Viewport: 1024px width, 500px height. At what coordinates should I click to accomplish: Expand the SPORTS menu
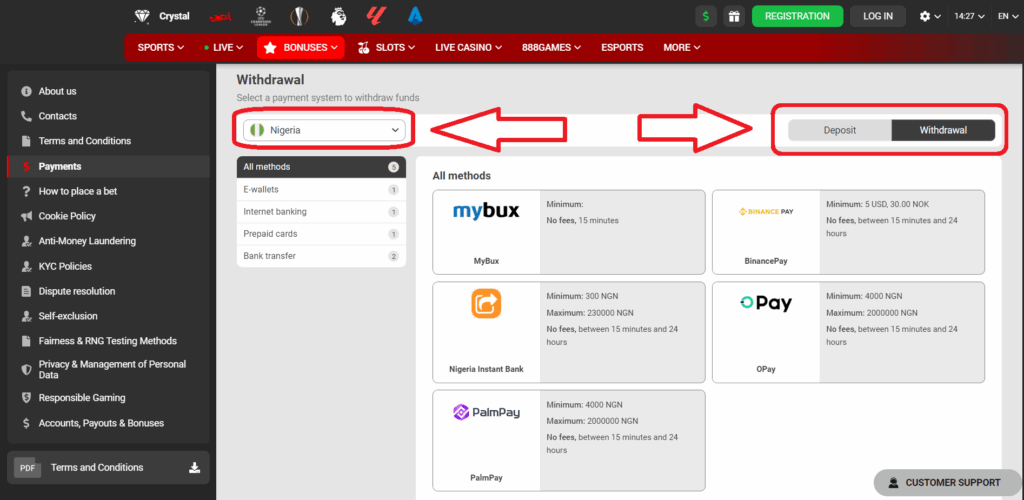click(161, 48)
